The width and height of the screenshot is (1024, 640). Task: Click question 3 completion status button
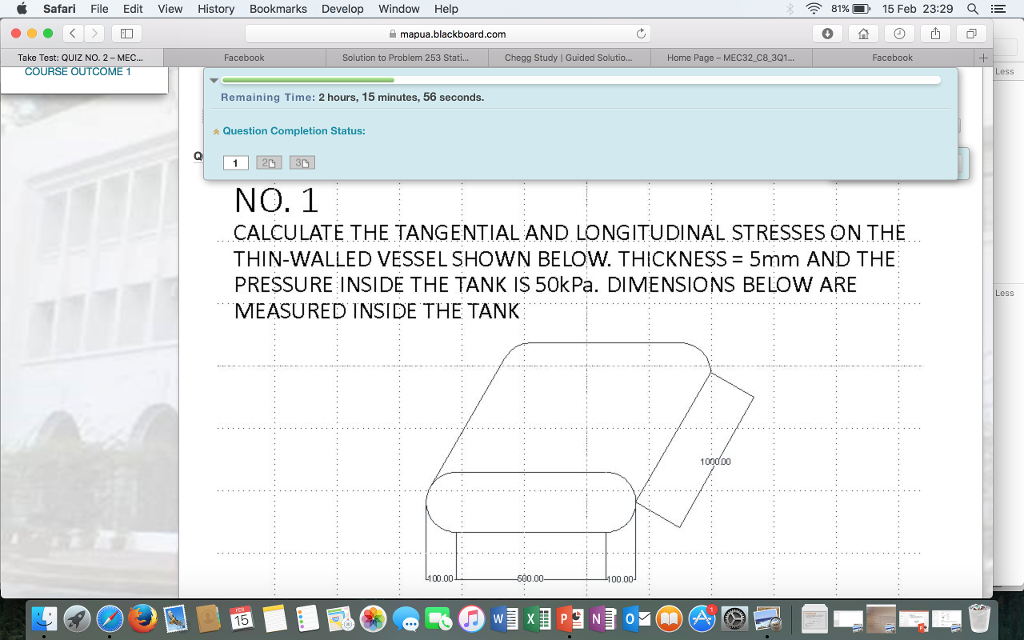(302, 162)
